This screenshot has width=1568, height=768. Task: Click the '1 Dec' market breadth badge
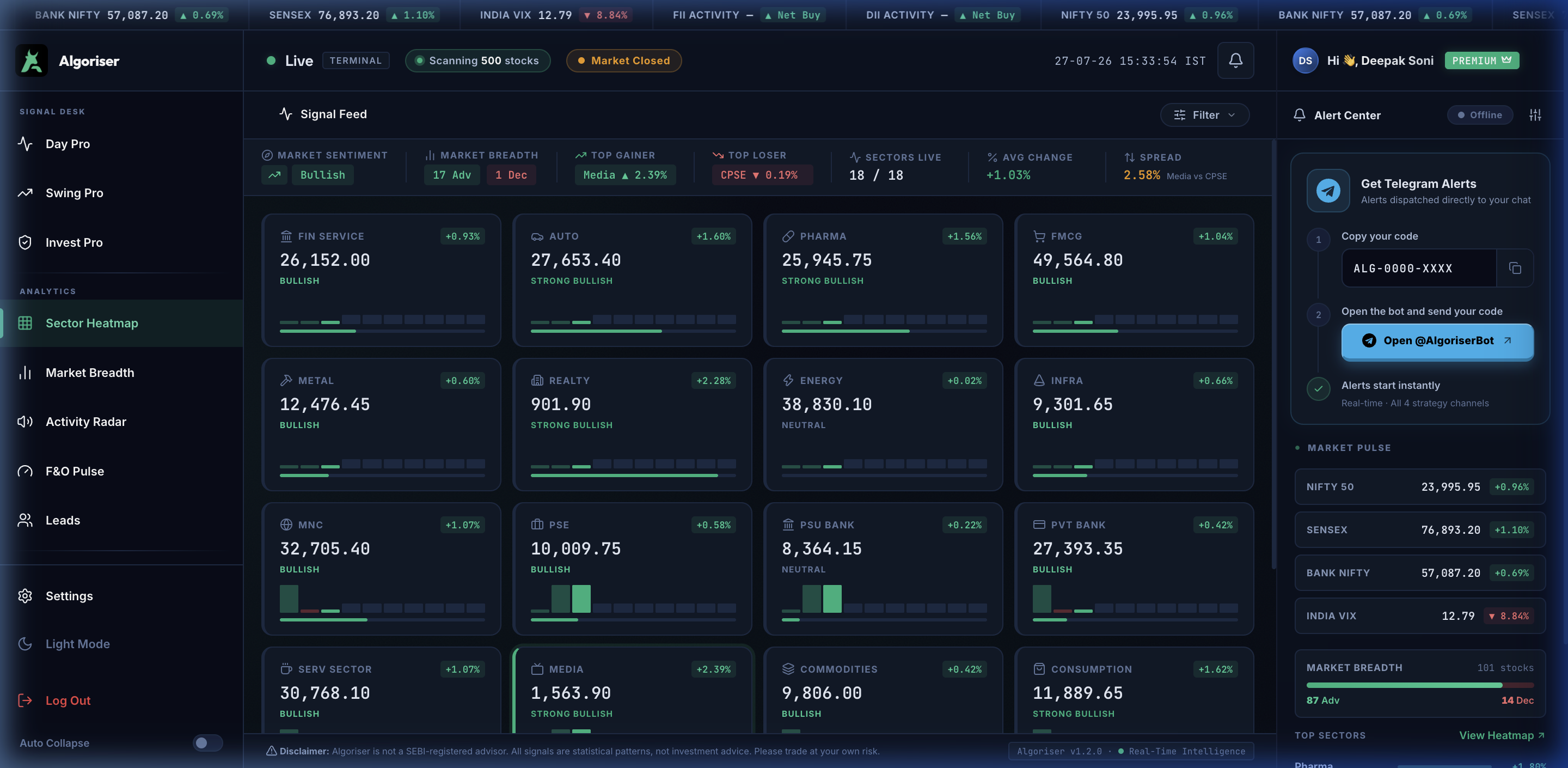(511, 175)
